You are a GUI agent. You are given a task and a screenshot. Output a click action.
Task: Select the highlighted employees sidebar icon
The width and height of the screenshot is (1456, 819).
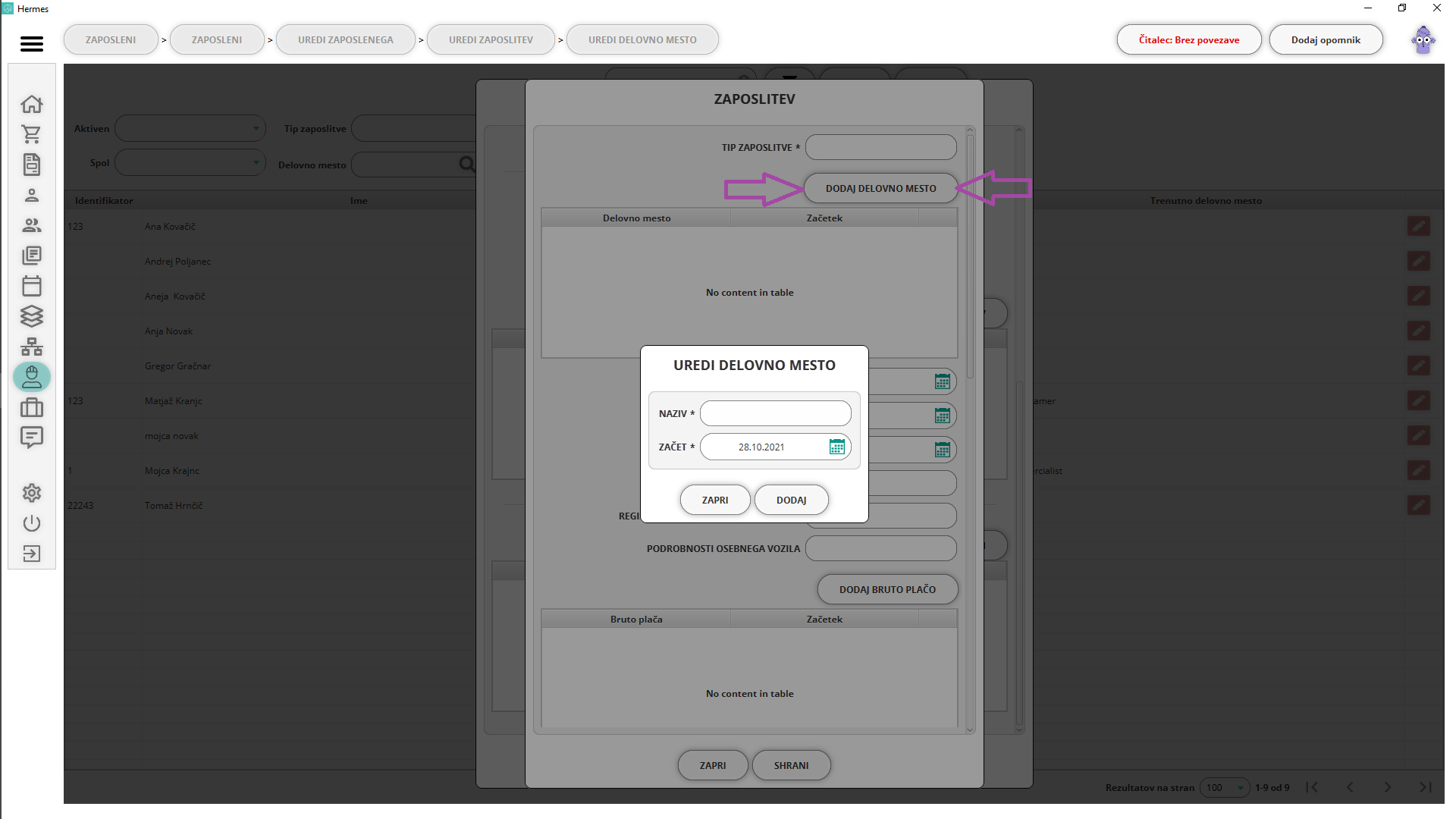click(31, 377)
